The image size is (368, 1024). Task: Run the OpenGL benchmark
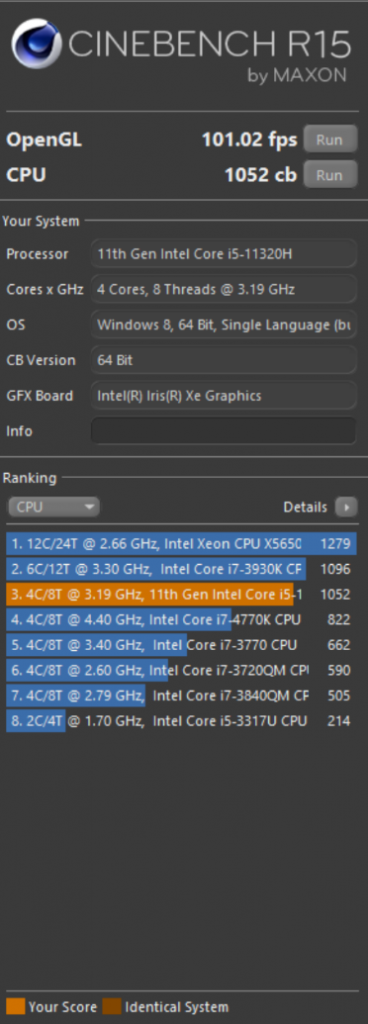point(330,139)
